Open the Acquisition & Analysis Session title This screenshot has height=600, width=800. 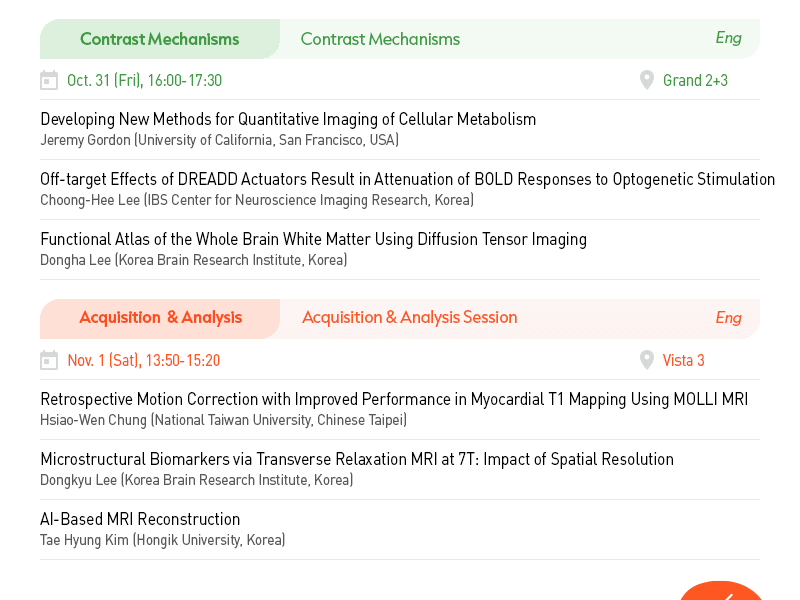click(410, 317)
